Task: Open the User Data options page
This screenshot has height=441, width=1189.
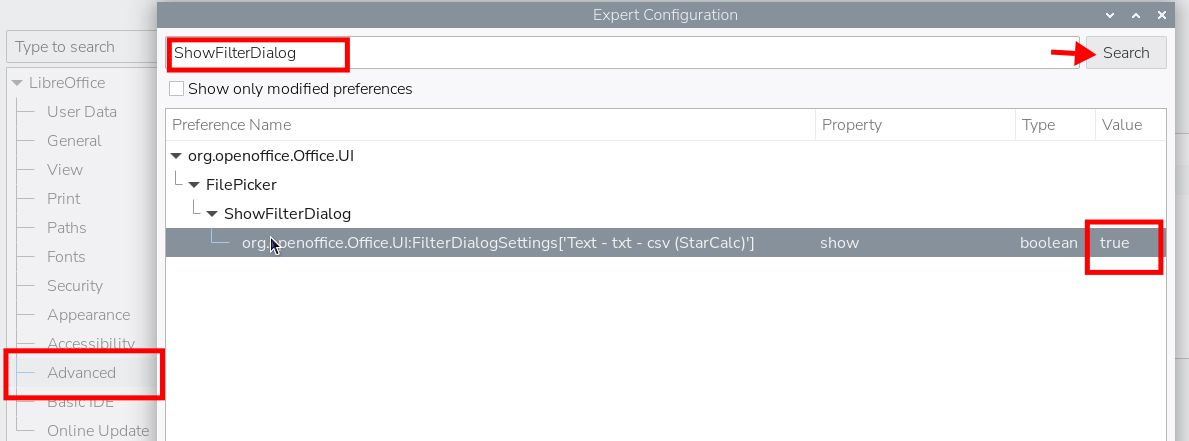Action: tap(82, 111)
